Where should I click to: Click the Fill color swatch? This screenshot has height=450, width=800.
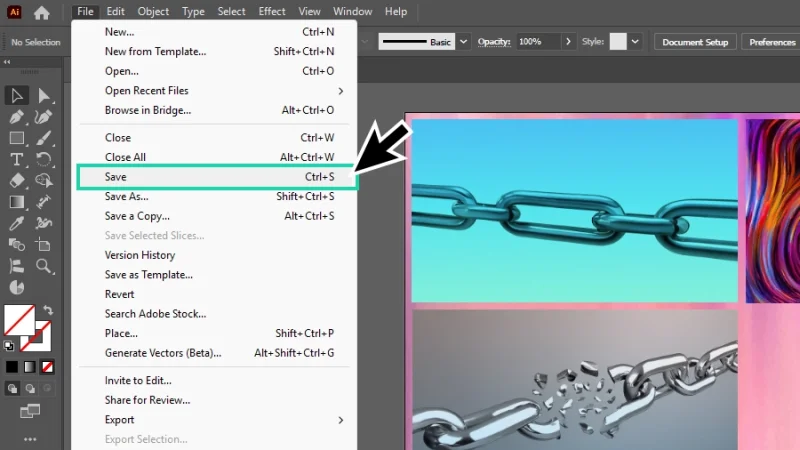point(19,321)
